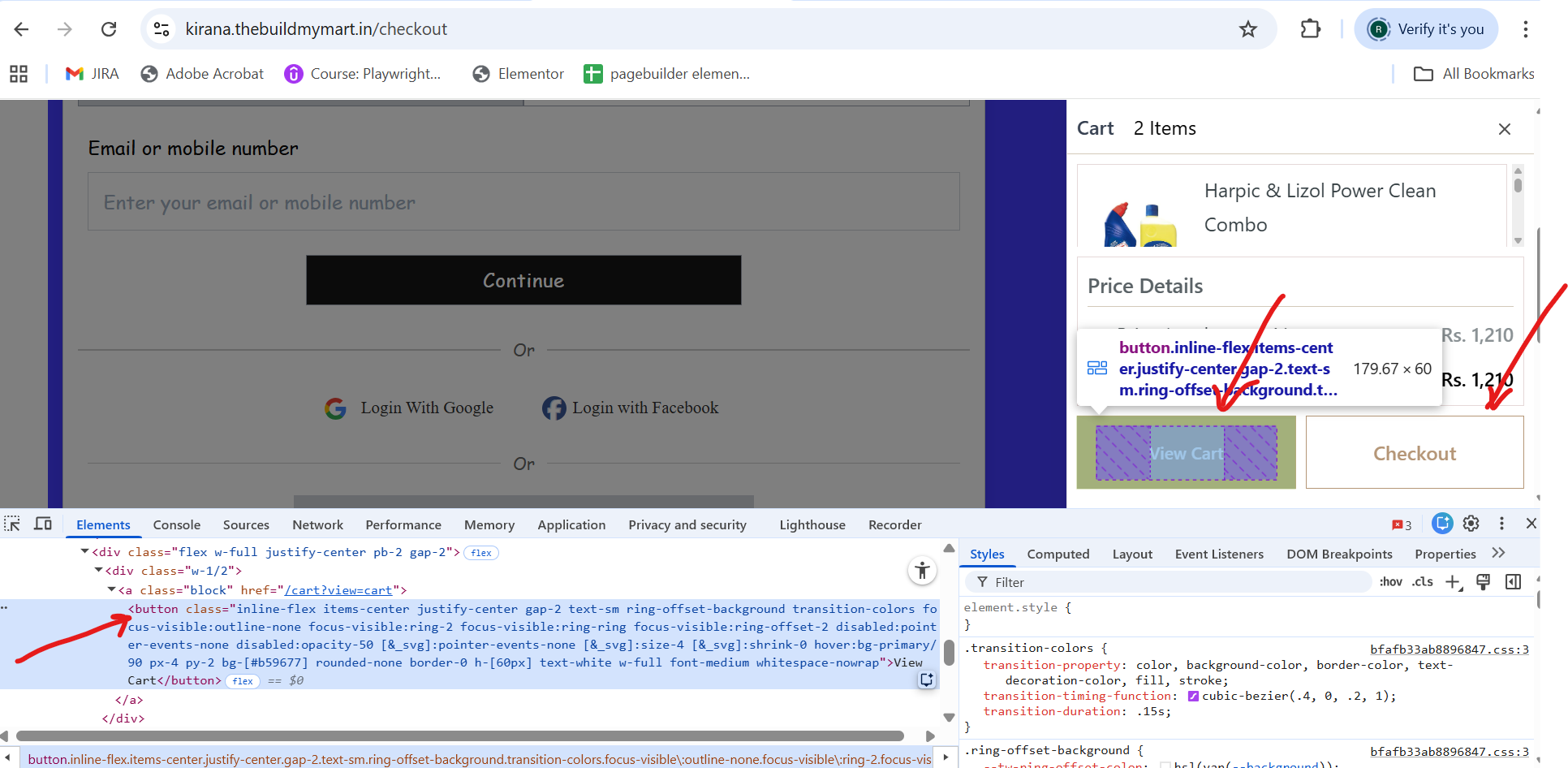Open the cubic-bezier easing editor swatch

(1193, 697)
